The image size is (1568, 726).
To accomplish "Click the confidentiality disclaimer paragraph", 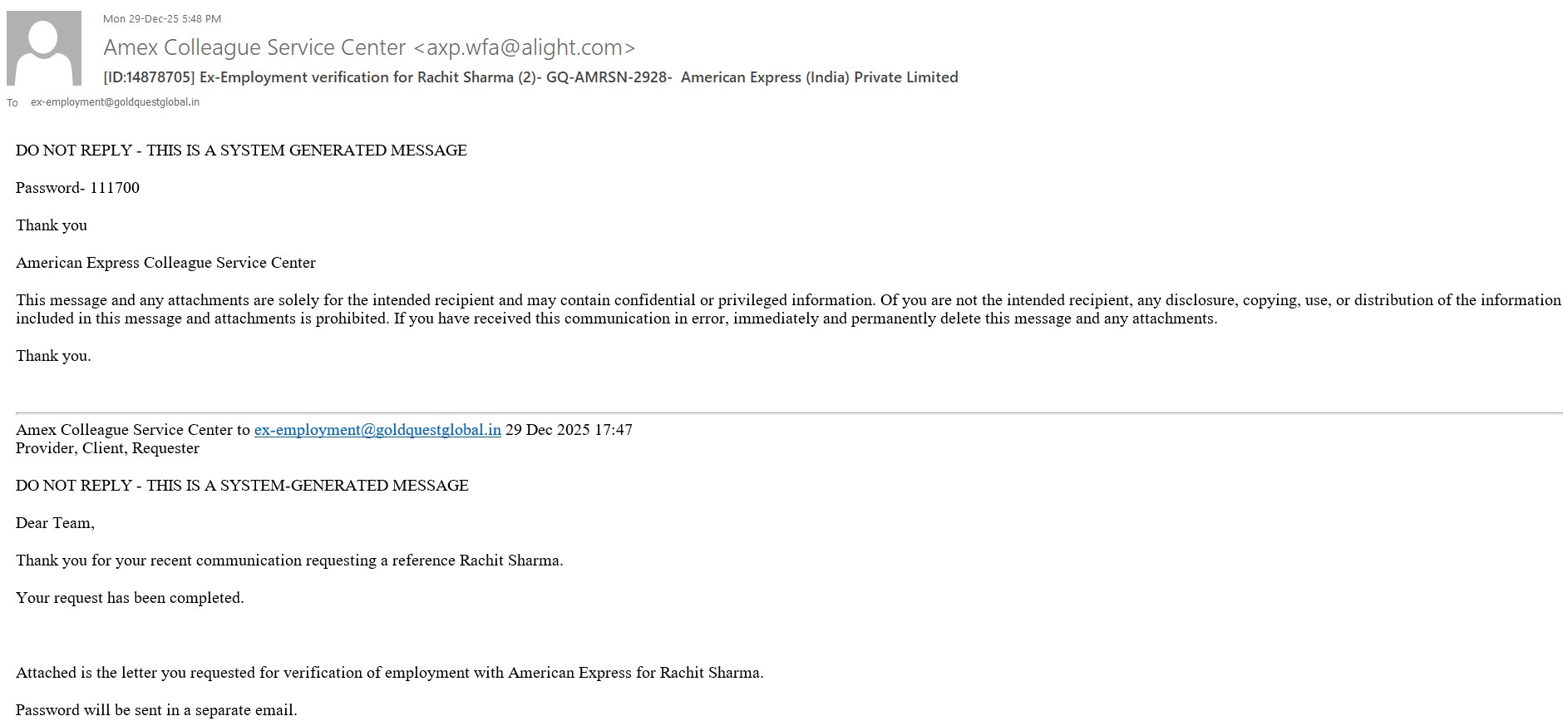I will click(615, 309).
